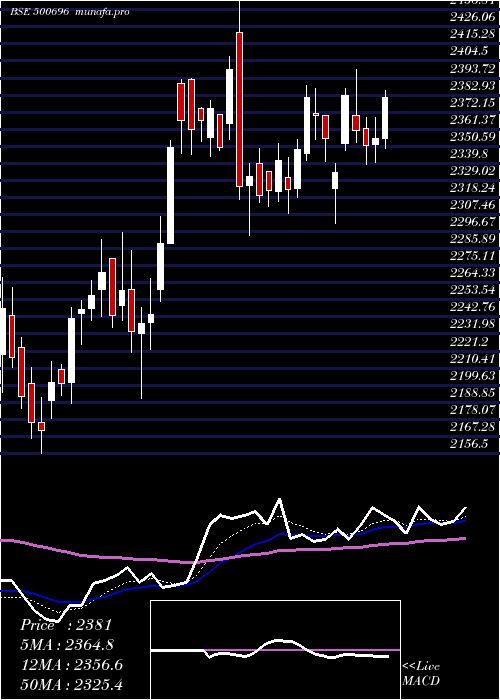This screenshot has height=700, width=500.
Task: Click the BSE 500696 ticker label
Action: point(39,12)
